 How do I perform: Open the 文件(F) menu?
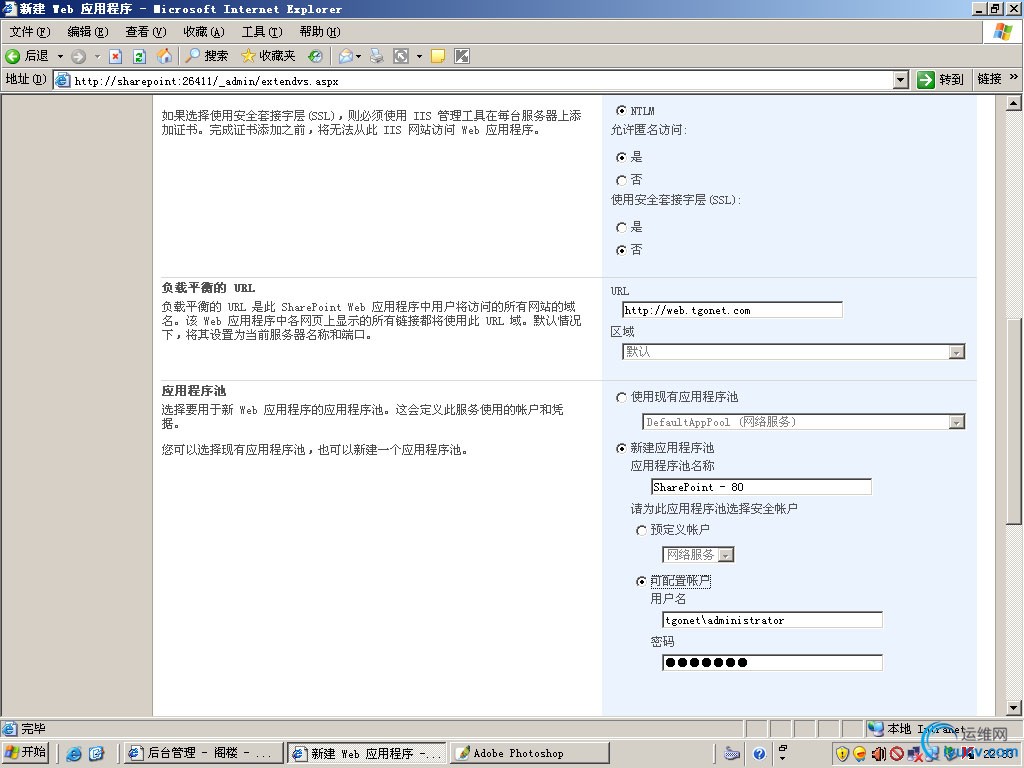tap(30, 31)
